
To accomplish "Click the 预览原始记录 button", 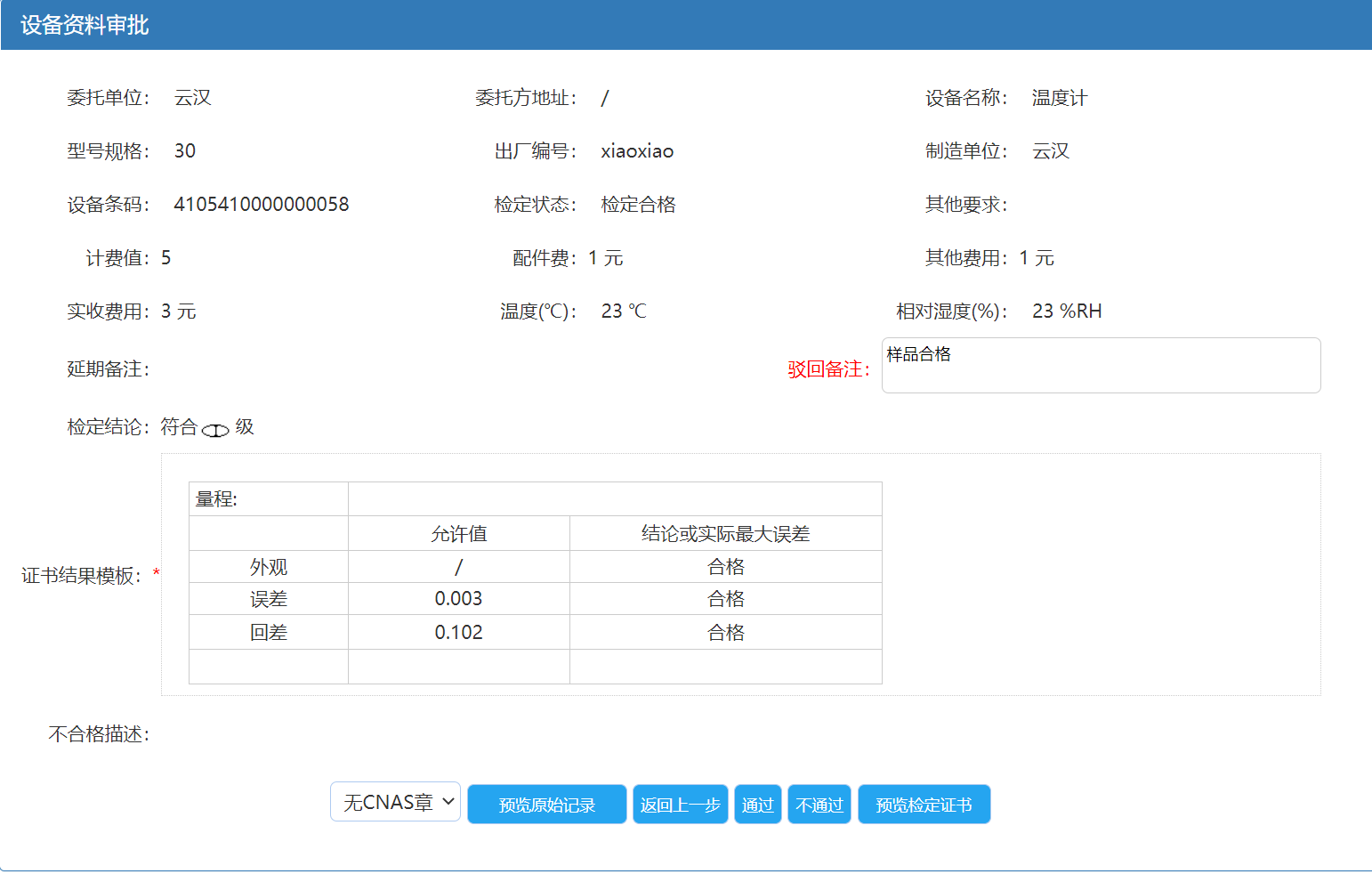I will tap(546, 805).
